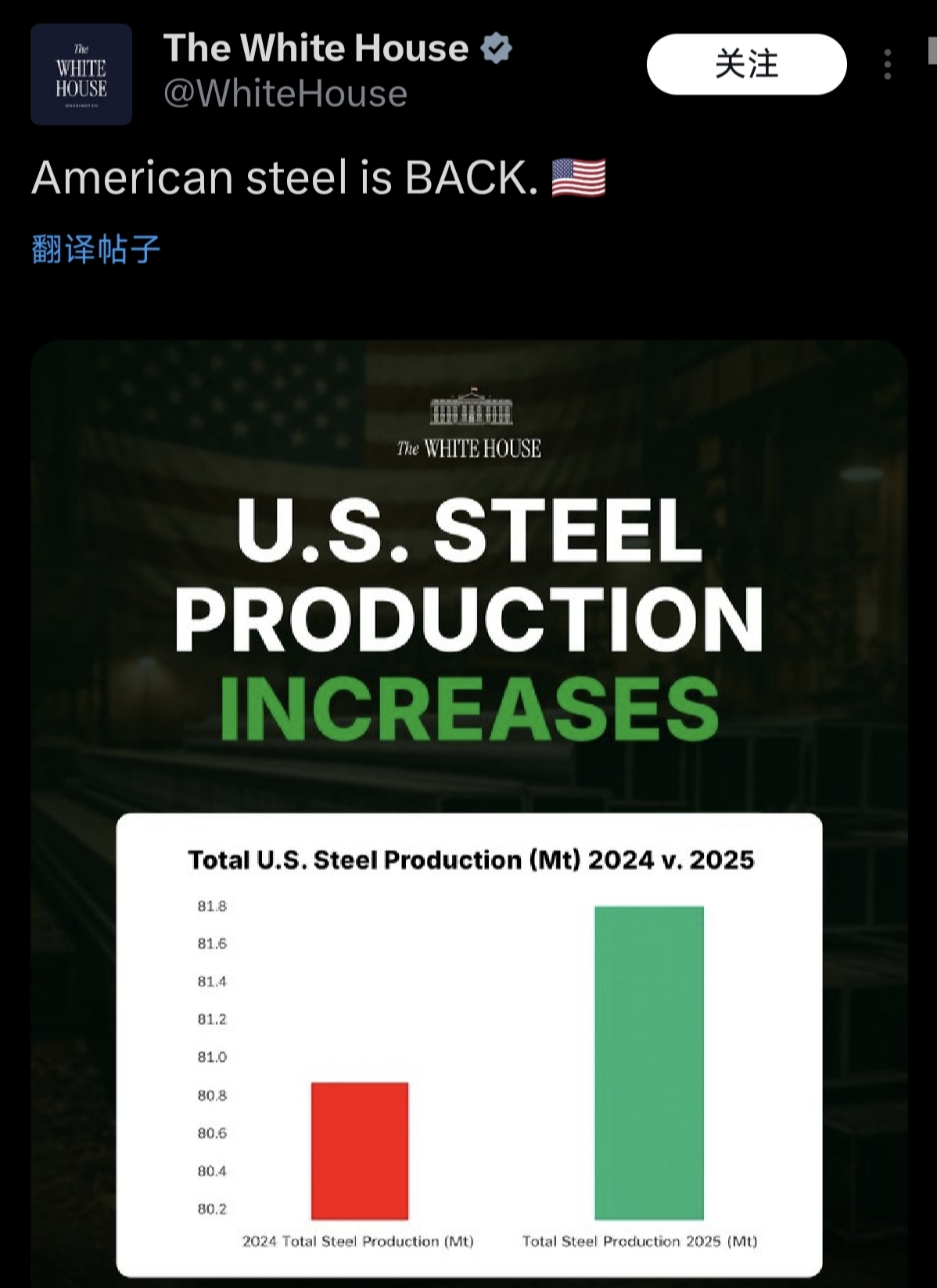Click the 80.2 y-axis value
Image resolution: width=937 pixels, height=1288 pixels.
click(212, 1209)
